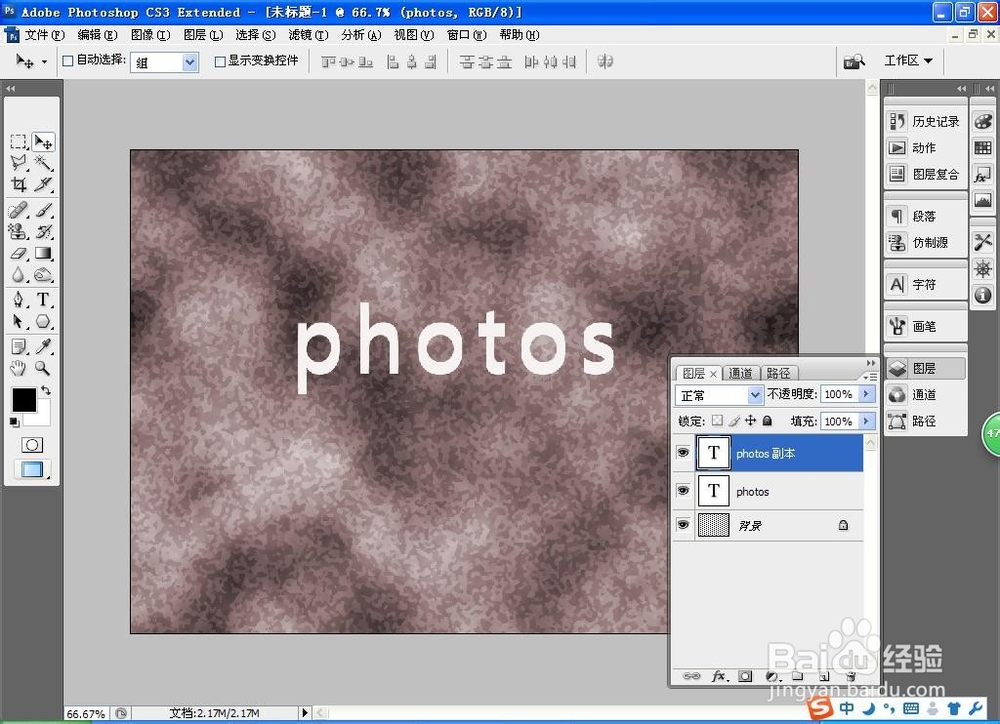Hide the photos 副本 layer
The width and height of the screenshot is (1000, 724).
tap(683, 452)
